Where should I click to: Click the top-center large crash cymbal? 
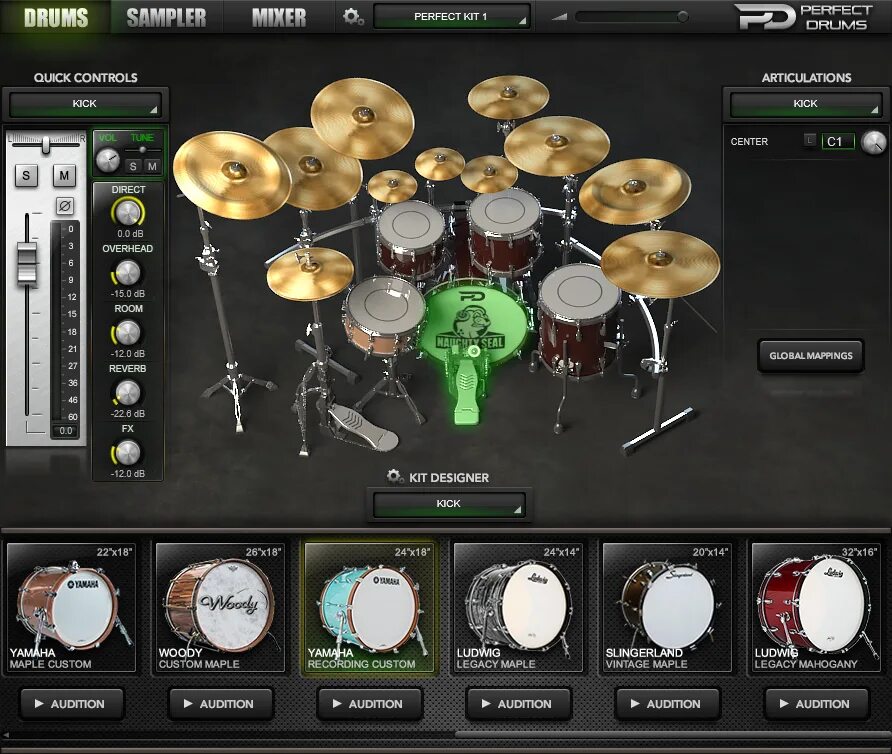(362, 118)
